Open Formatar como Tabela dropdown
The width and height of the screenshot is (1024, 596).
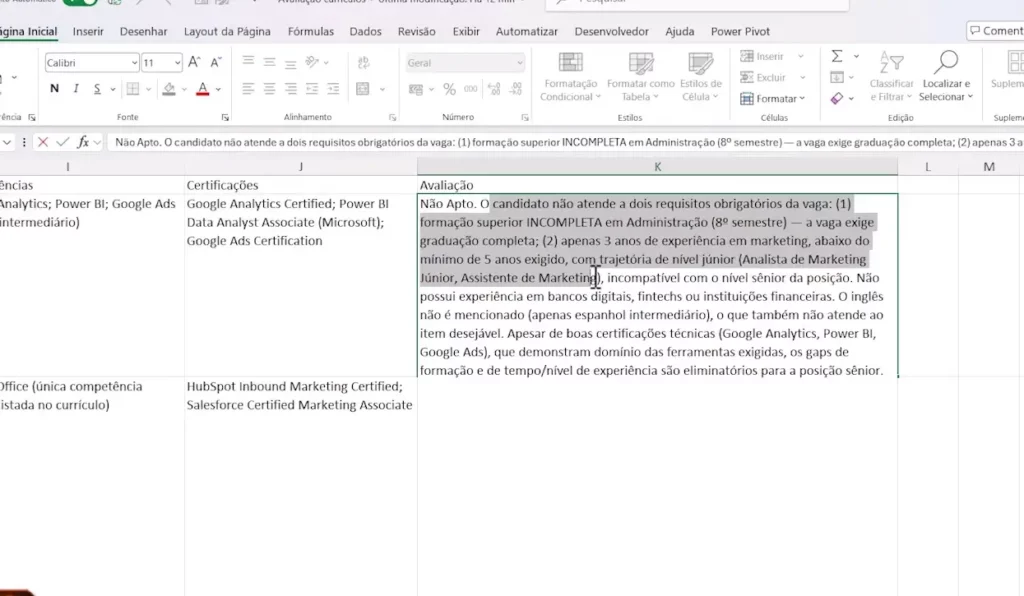[x=641, y=77]
